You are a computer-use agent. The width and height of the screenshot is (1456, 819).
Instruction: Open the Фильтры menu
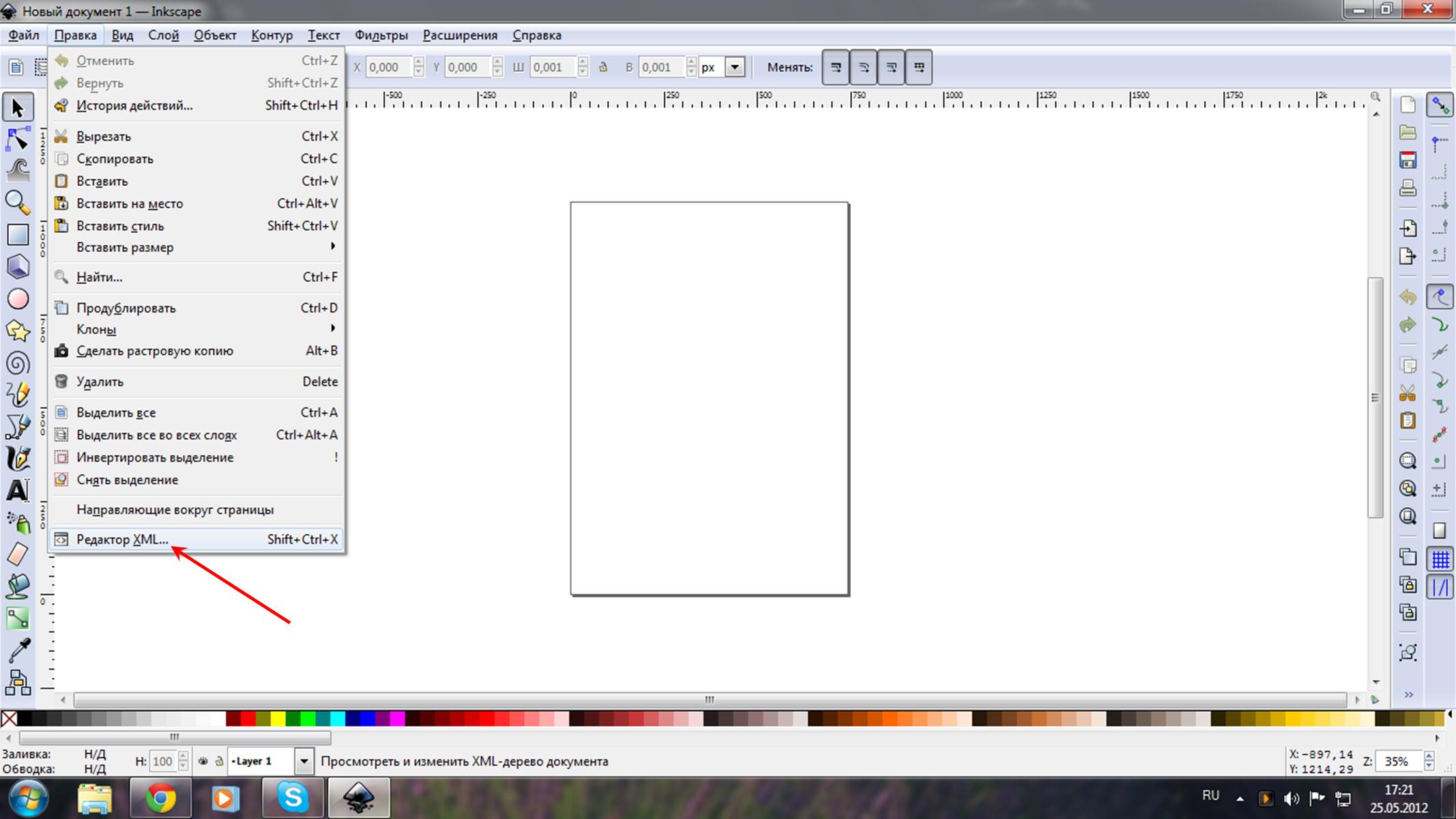(x=381, y=35)
